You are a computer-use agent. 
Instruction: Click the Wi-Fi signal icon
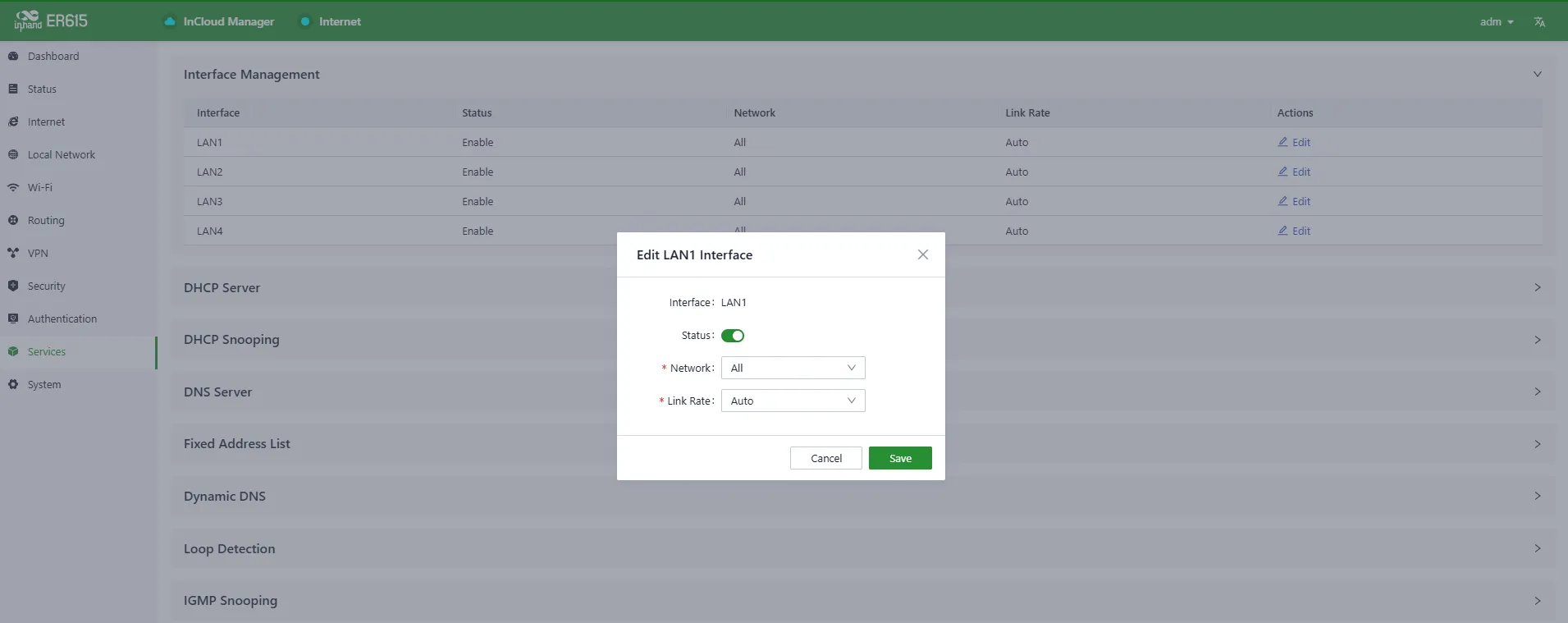pyautogui.click(x=13, y=187)
